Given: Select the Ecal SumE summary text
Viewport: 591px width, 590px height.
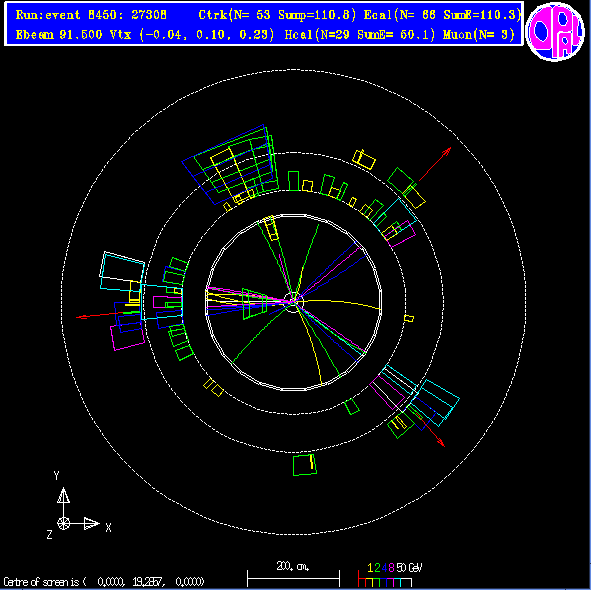Looking at the screenshot, I should (442, 15).
